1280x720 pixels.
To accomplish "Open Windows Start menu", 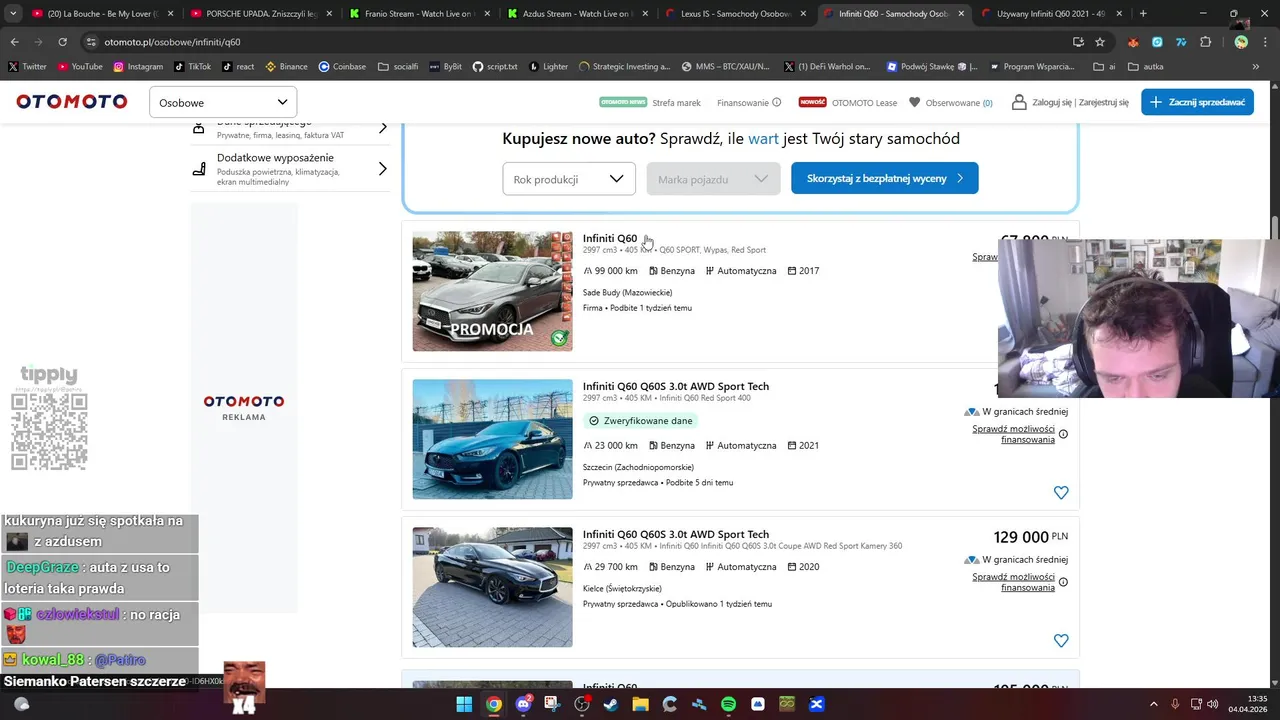I will click(464, 704).
